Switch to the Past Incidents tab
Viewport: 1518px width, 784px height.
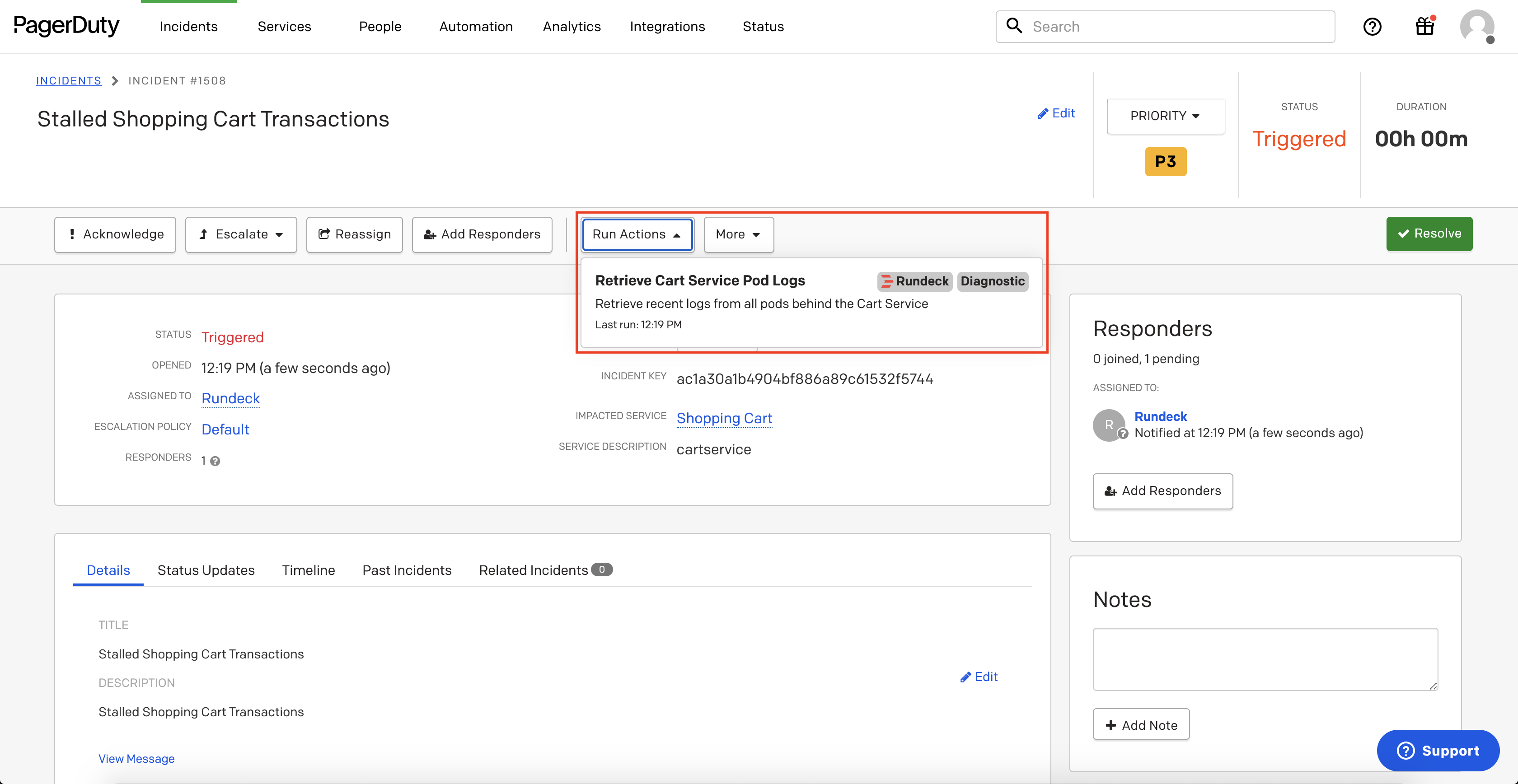pos(407,570)
